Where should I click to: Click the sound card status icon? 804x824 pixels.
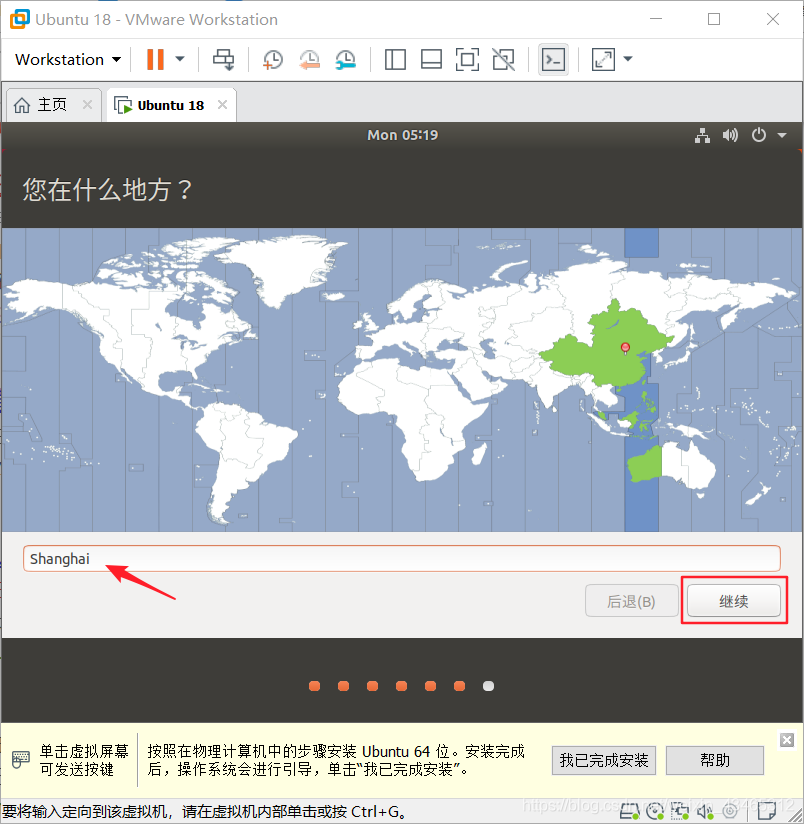705,811
